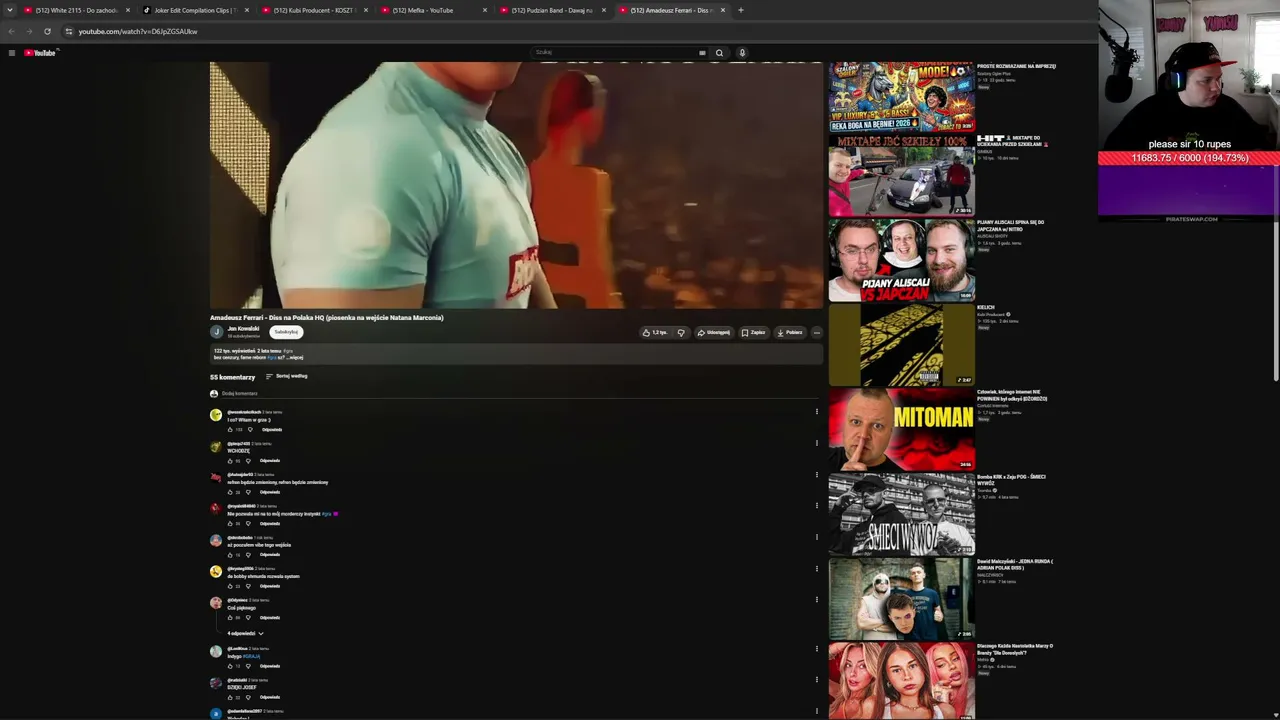1280x720 pixels.
Task: Open options for 'DZIĘKI JOSEF' comment
Action: click(x=816, y=680)
